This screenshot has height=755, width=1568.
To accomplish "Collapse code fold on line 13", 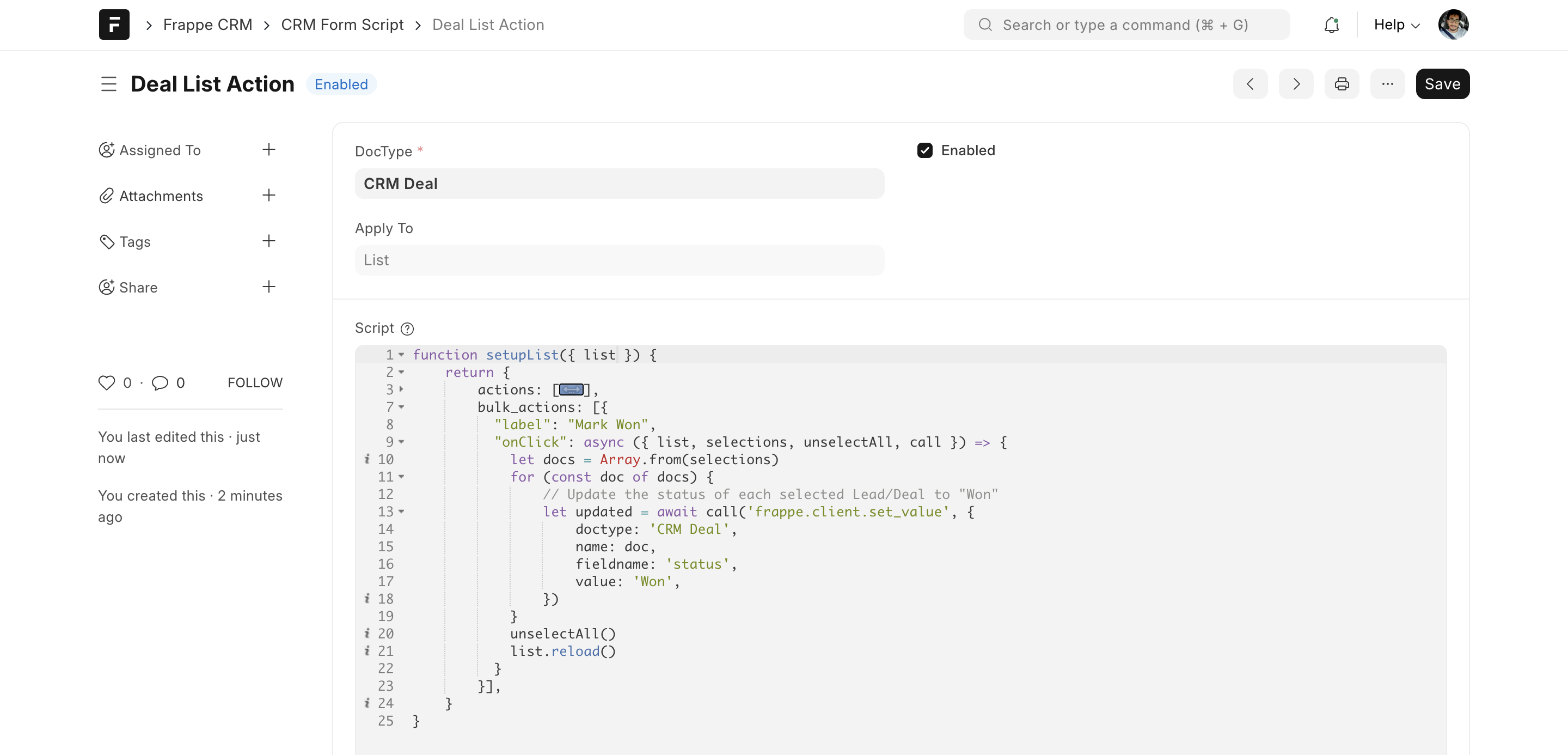I will point(401,512).
